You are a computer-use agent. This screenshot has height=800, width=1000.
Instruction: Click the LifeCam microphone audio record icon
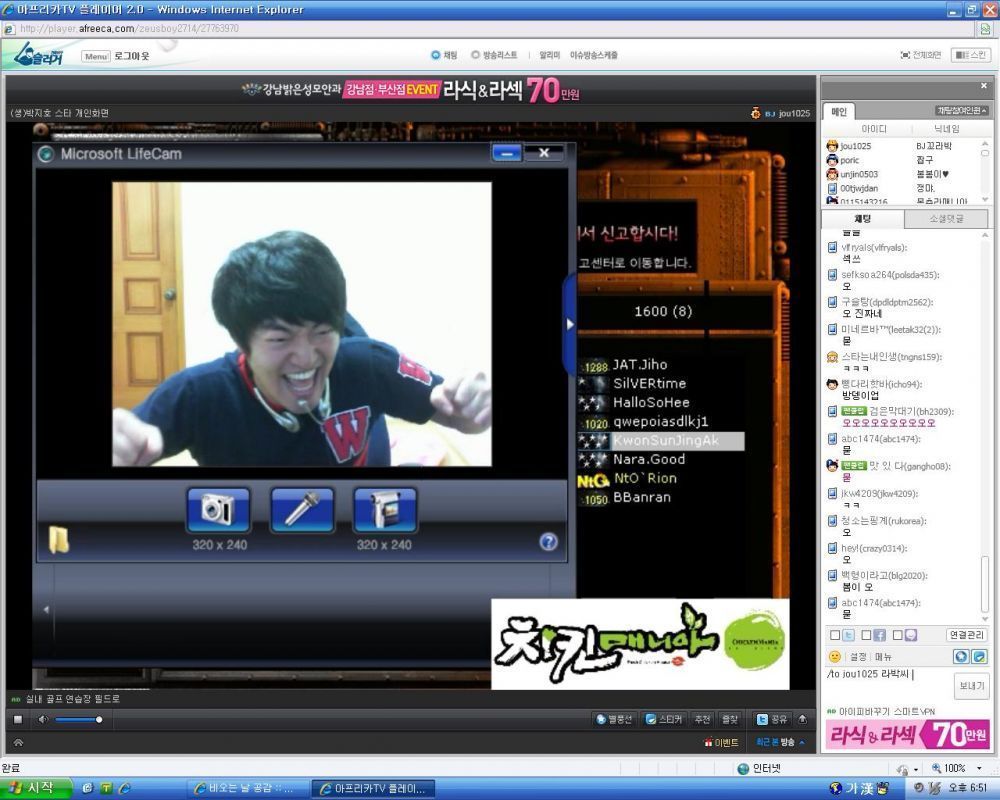[302, 510]
